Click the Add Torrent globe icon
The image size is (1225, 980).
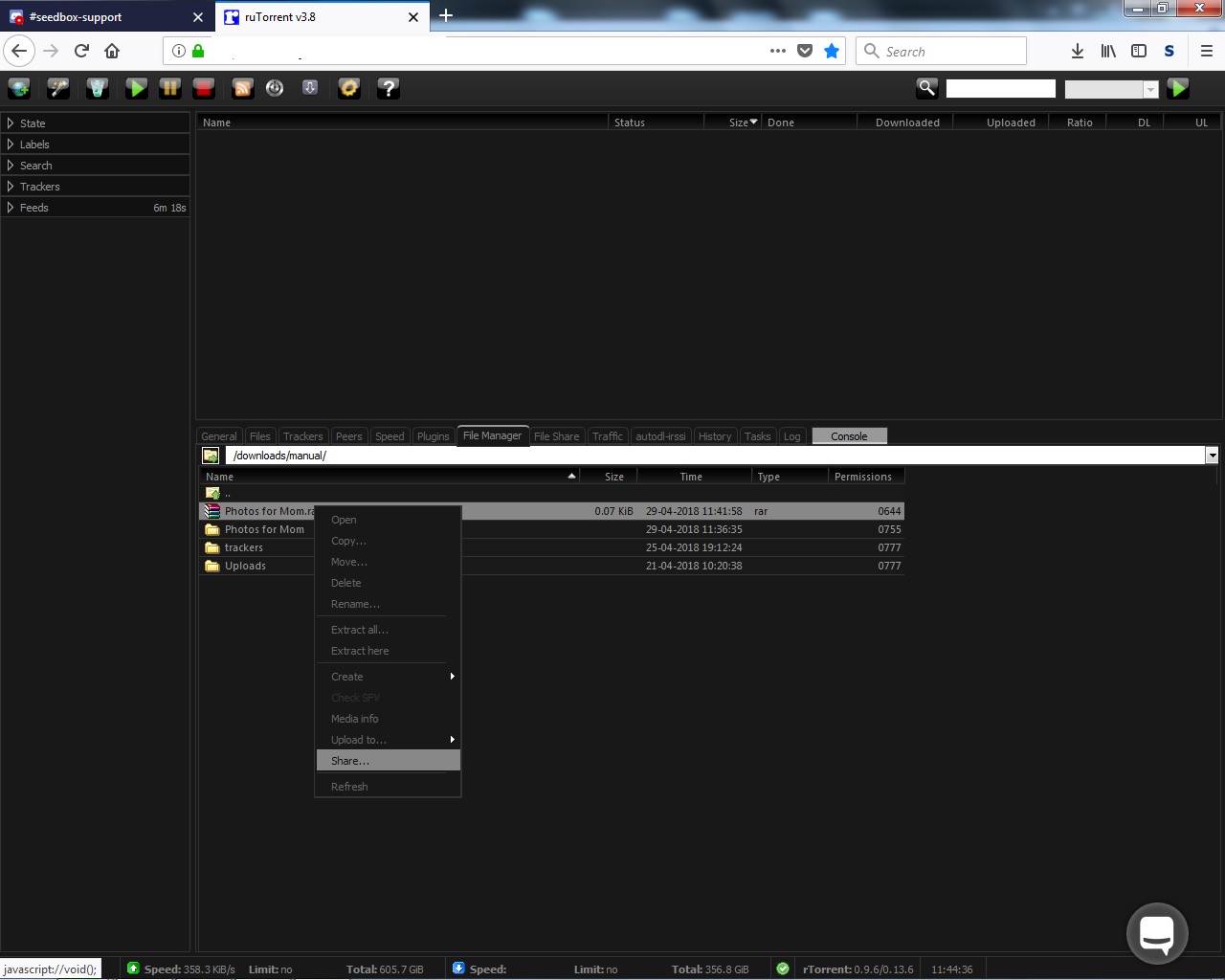(19, 89)
